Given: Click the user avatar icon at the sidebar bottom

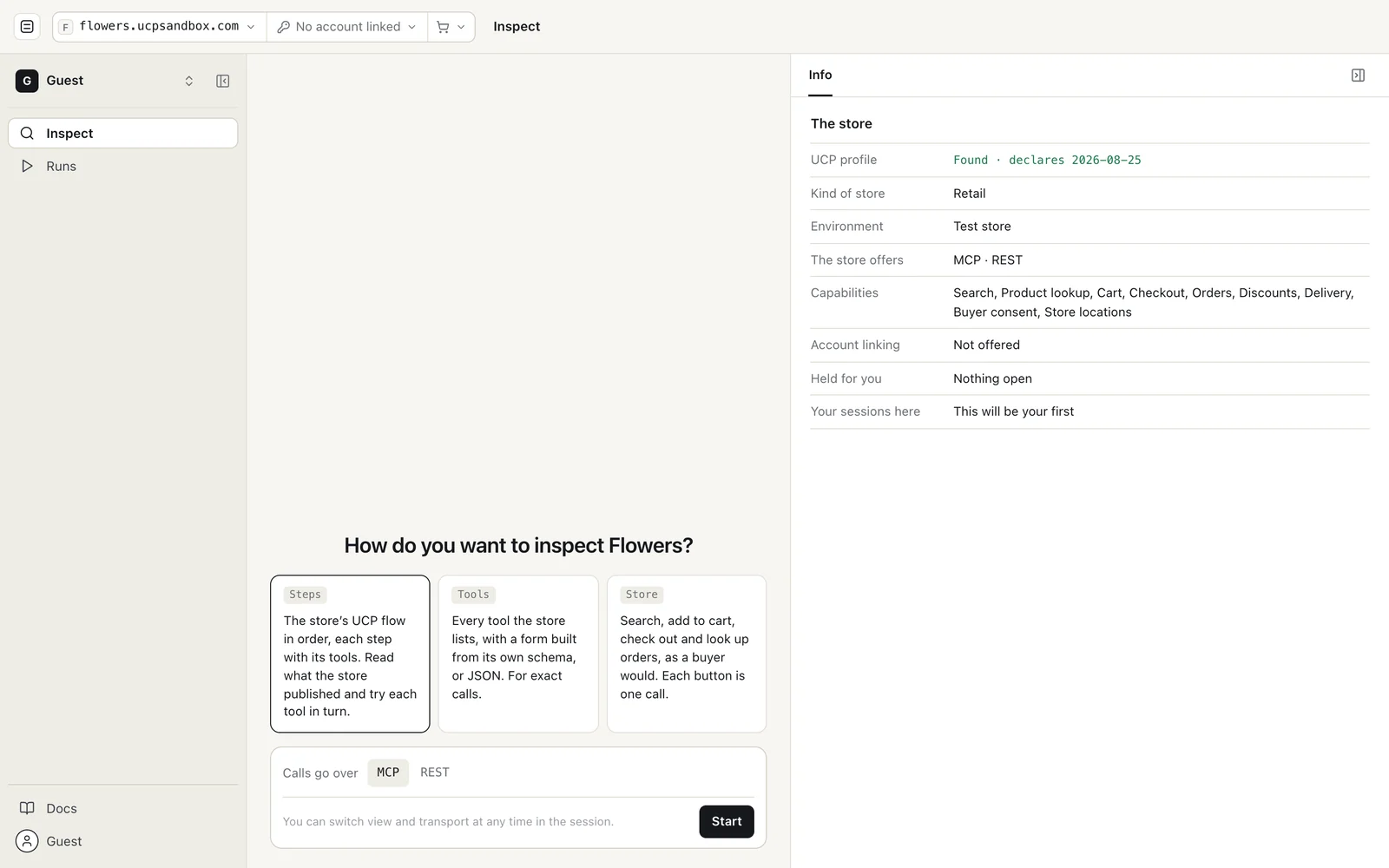Looking at the screenshot, I should (x=27, y=841).
